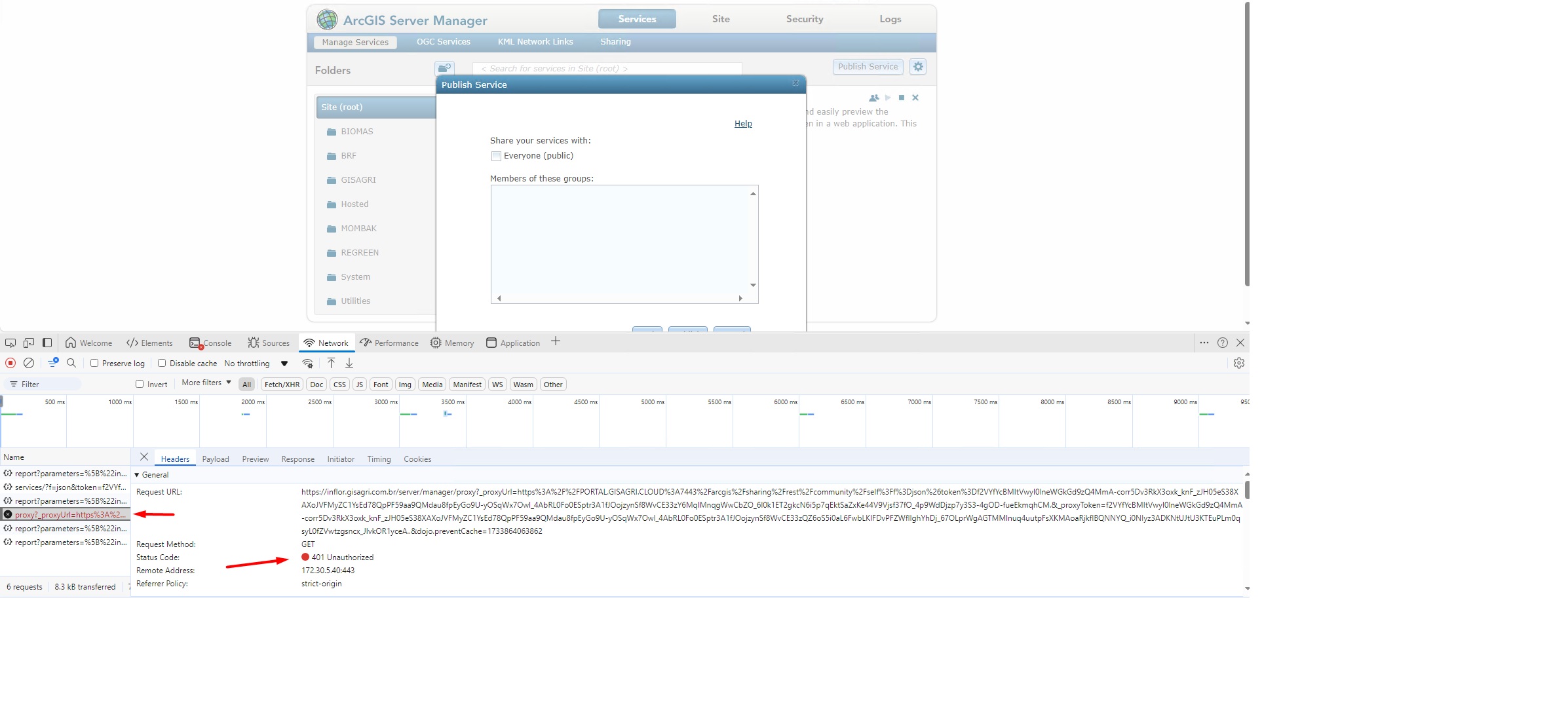Open the Timing tab of request details
The image size is (1568, 716).
[379, 459]
